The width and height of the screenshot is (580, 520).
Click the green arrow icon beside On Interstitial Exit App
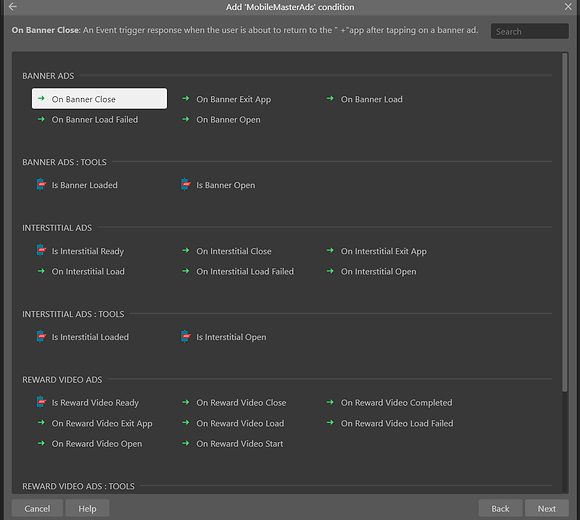330,250
